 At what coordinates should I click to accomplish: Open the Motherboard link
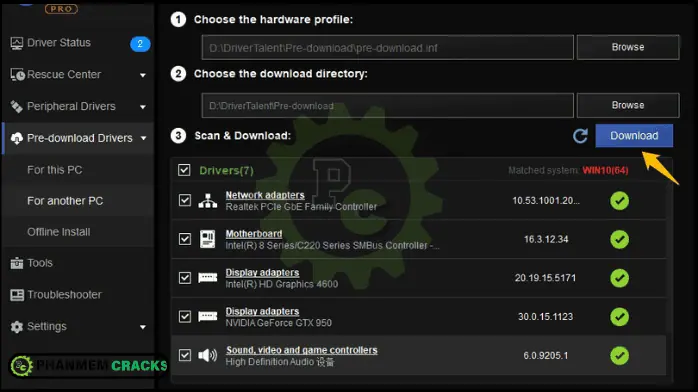coord(254,234)
